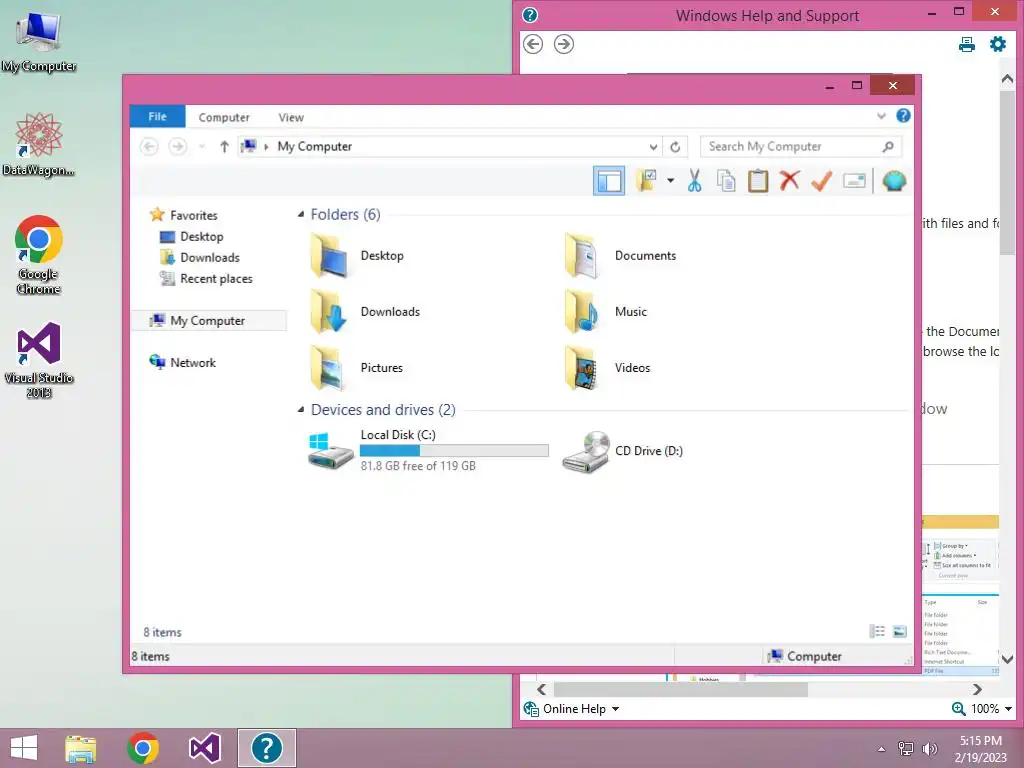
Task: Go forward in Windows Help and Support
Action: tap(564, 44)
